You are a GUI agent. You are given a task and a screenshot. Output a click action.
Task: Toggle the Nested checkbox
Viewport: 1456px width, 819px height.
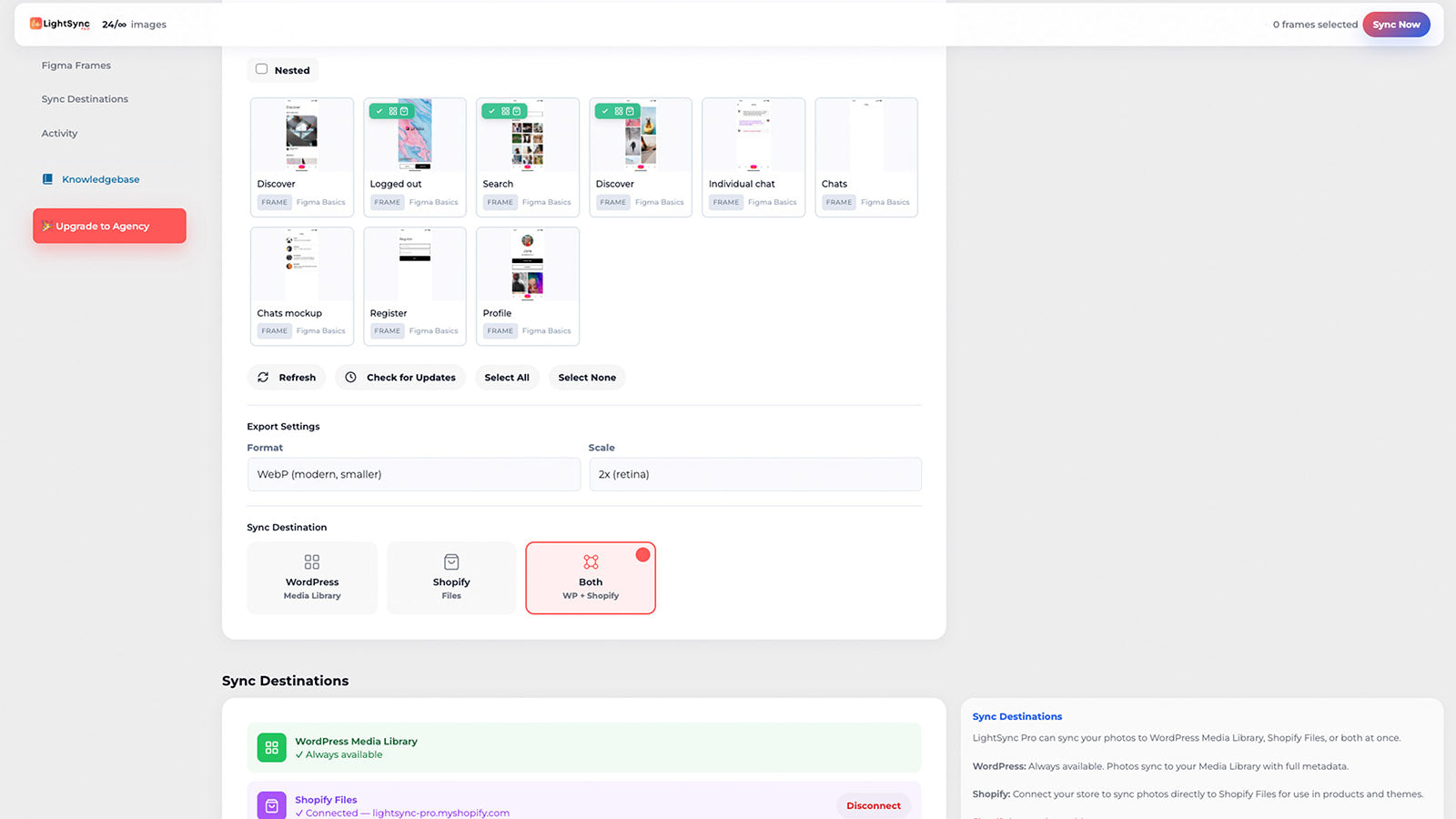[261, 69]
